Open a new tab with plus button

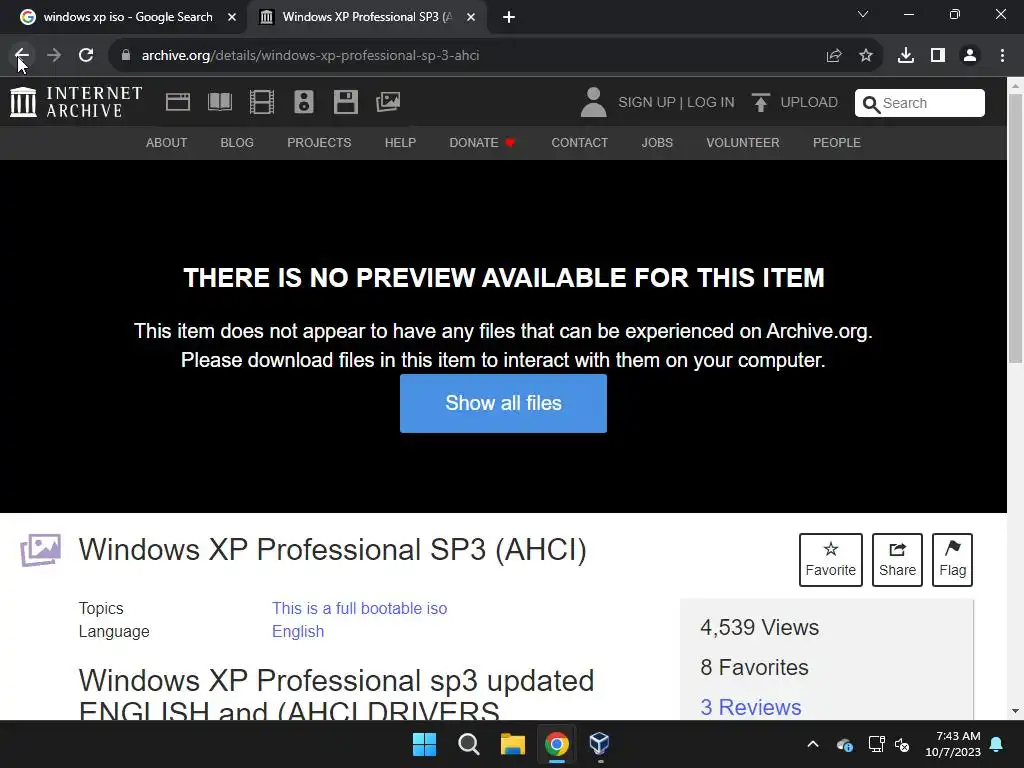tap(509, 18)
